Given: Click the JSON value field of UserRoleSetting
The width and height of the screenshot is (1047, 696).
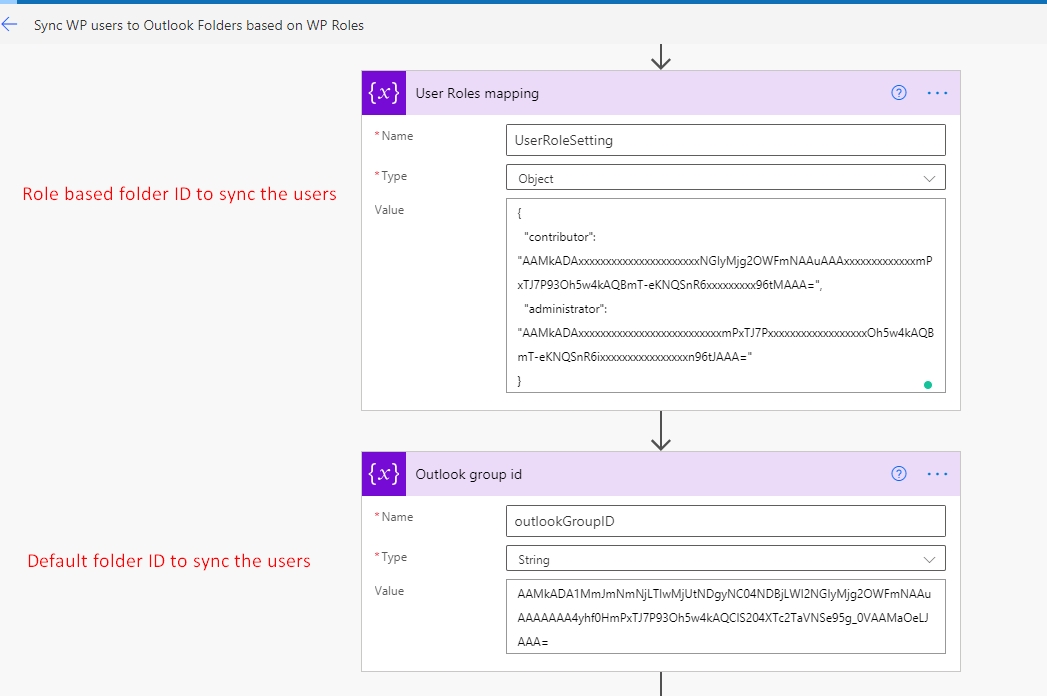Looking at the screenshot, I should 726,295.
